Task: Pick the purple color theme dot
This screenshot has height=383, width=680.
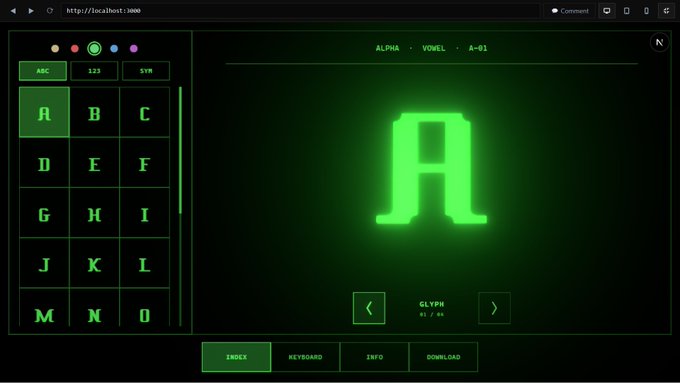Action: tap(134, 49)
